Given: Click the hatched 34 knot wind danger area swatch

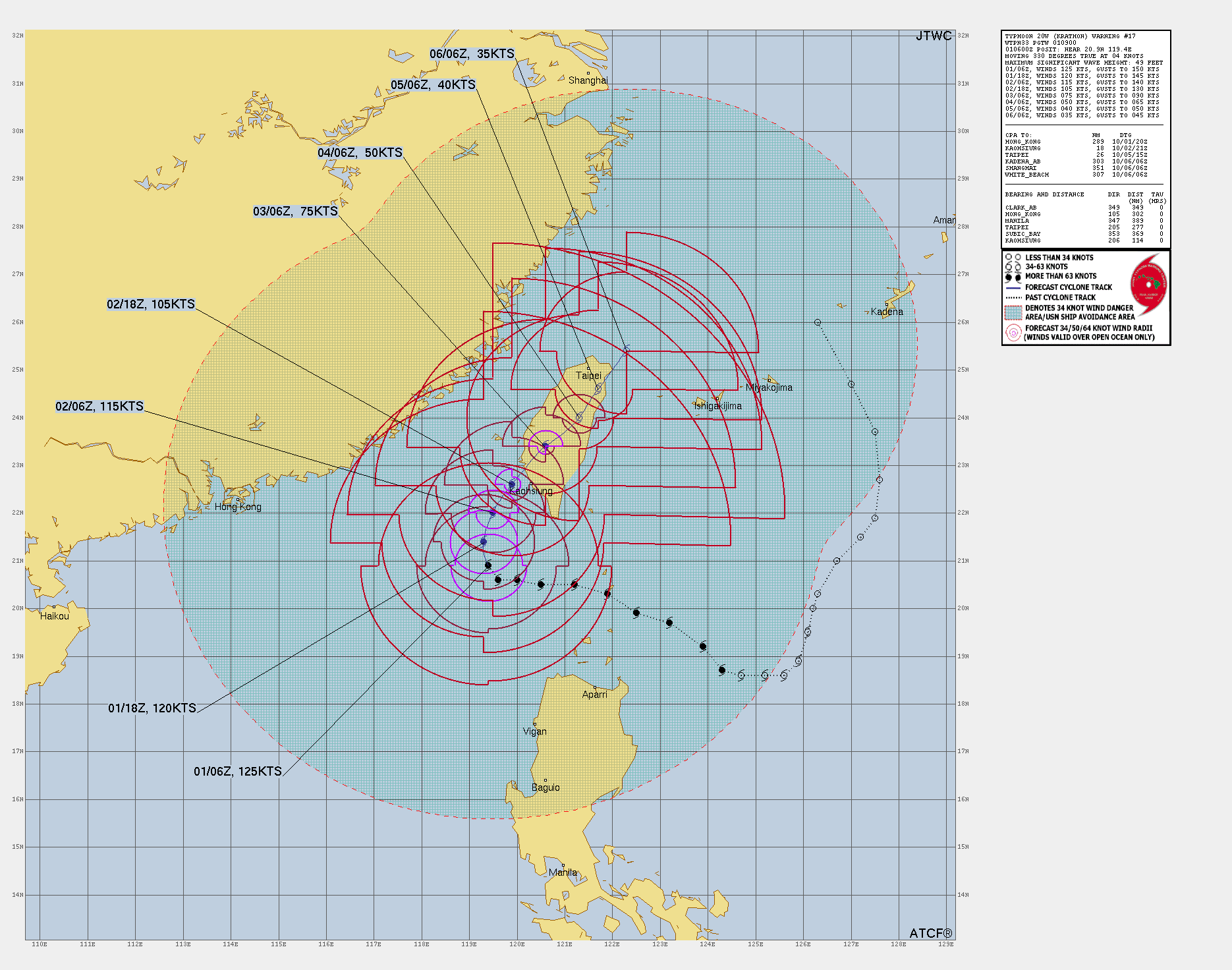Looking at the screenshot, I should pyautogui.click(x=1013, y=312).
